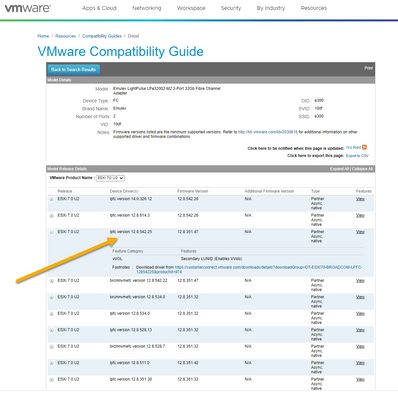Click View for lpfc 14.0.326.12
Image resolution: width=398 pixels, height=400 pixels.
360,199
